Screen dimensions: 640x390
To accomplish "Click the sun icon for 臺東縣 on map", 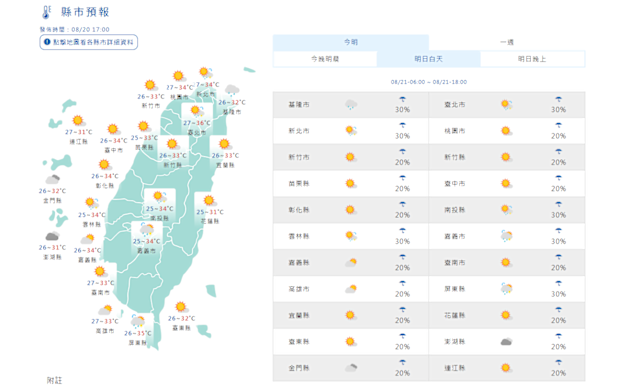I will coord(181,307).
